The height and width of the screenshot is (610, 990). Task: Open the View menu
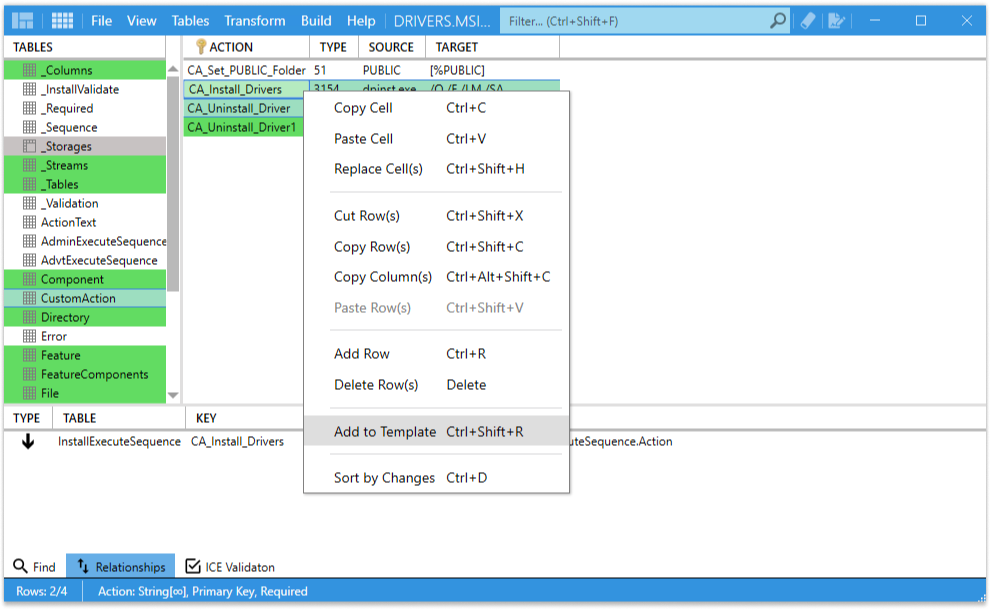[141, 21]
